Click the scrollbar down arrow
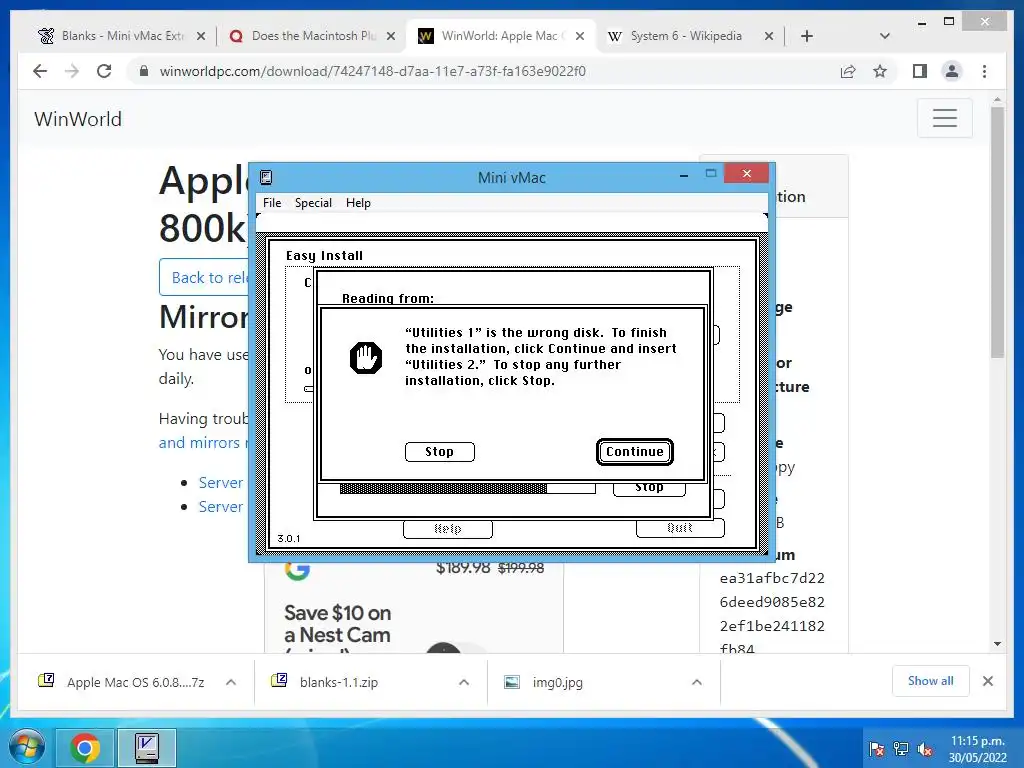Viewport: 1024px width, 768px height. [997, 644]
